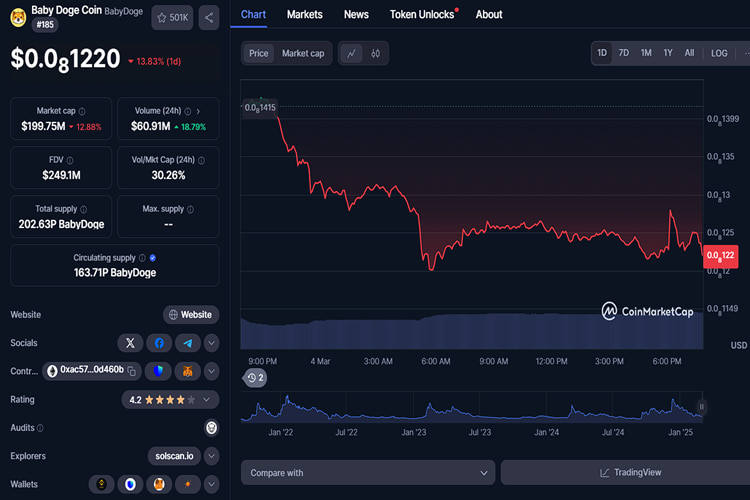
Task: Click the $199.75M market cap value
Action: (43, 126)
